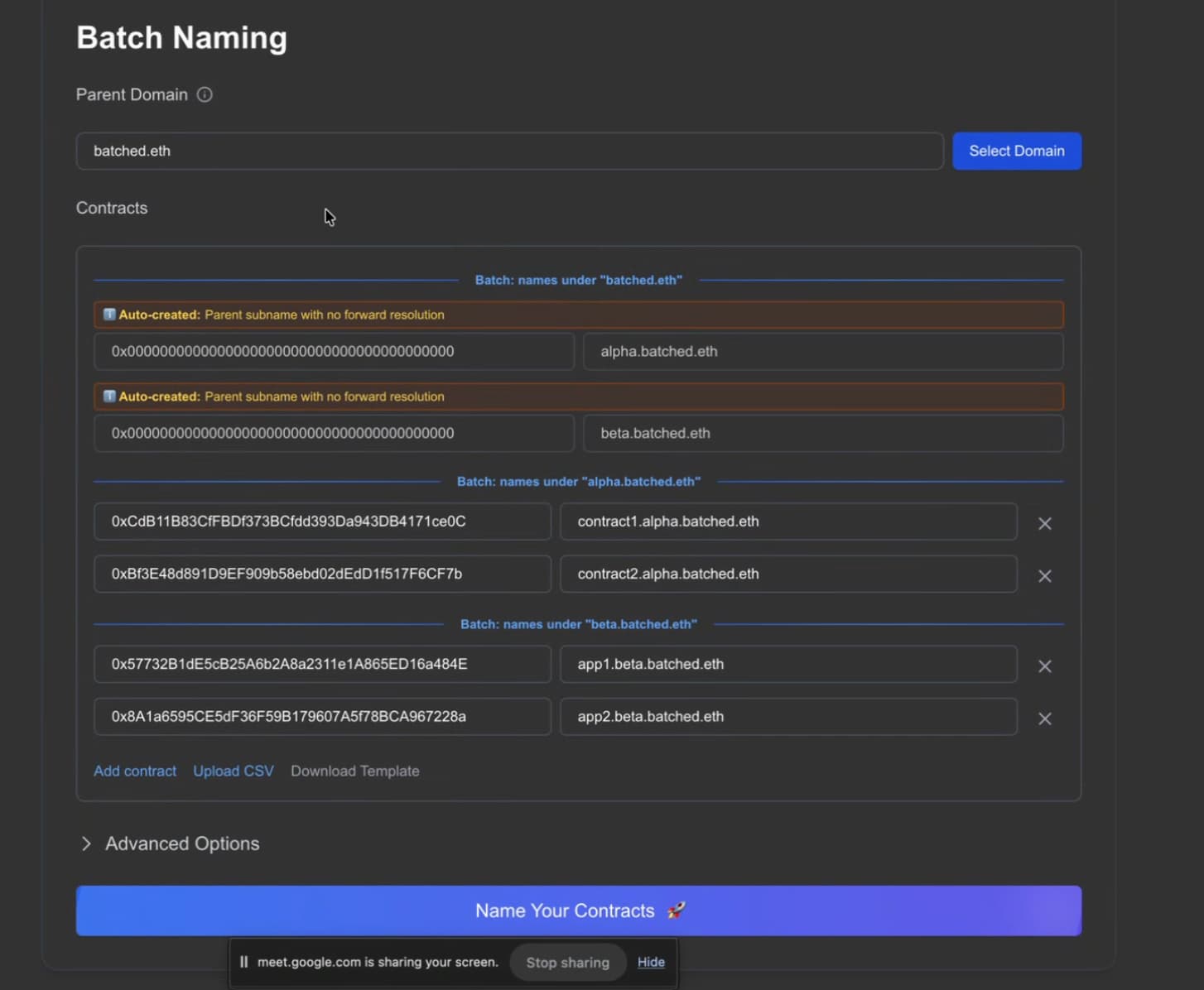Edit the 0xCdB11B83 contract address field

coord(322,521)
